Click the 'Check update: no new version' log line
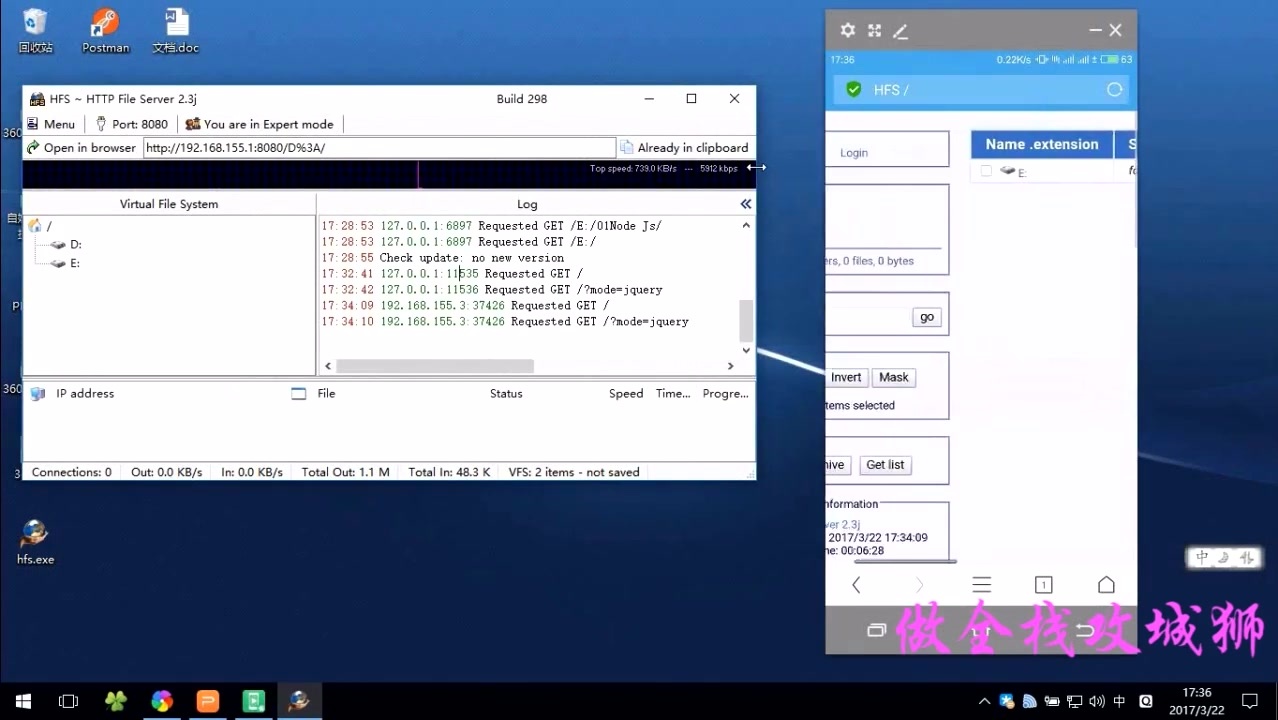Viewport: 1278px width, 720px height. pos(442,258)
